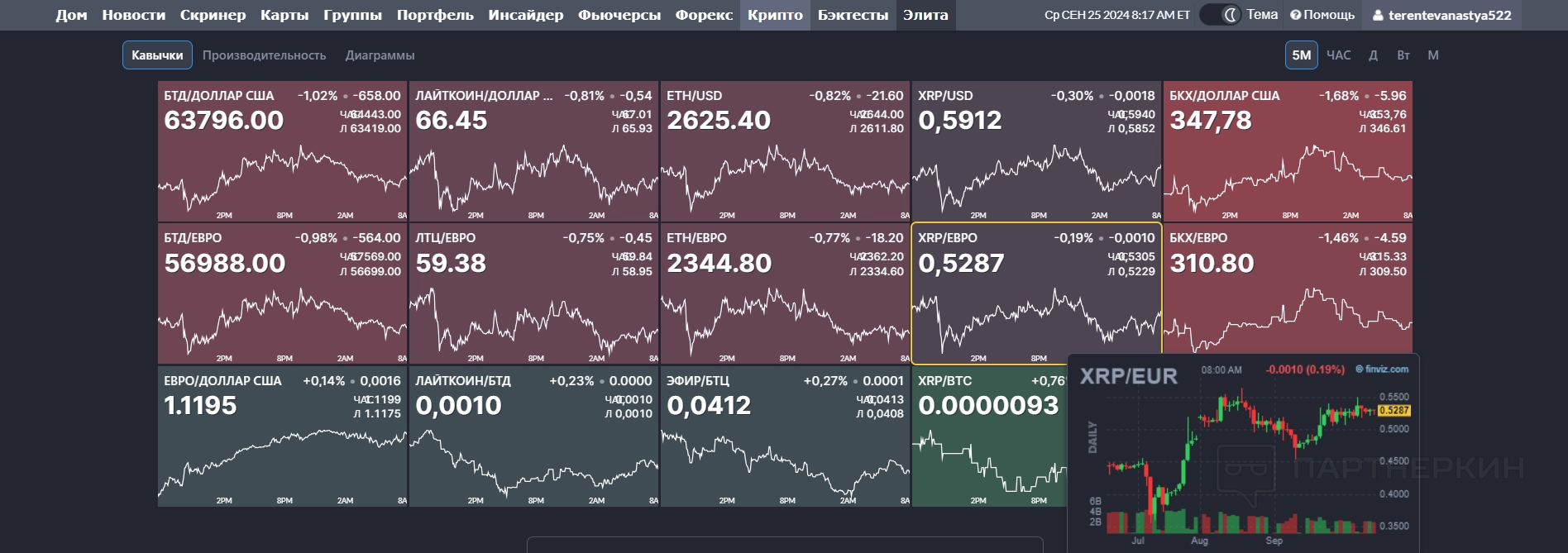This screenshot has height=553, width=1568.
Task: Open the Группы menu item
Action: point(352,15)
